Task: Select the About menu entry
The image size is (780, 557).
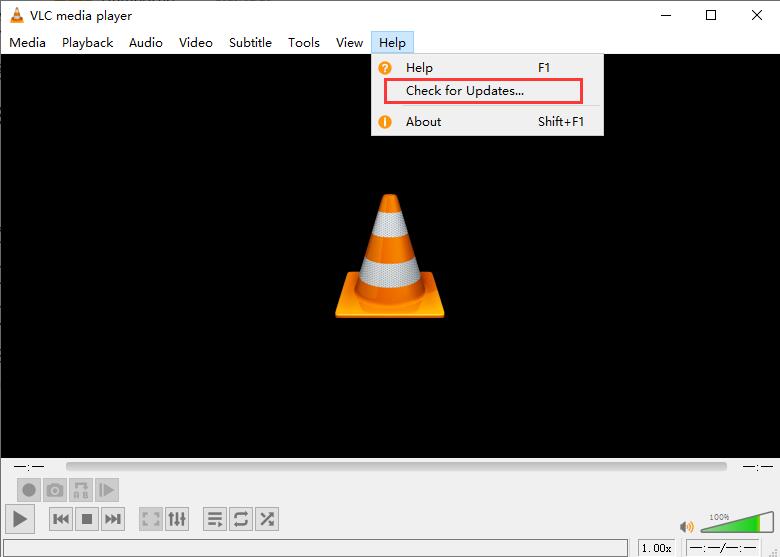Action: point(487,121)
